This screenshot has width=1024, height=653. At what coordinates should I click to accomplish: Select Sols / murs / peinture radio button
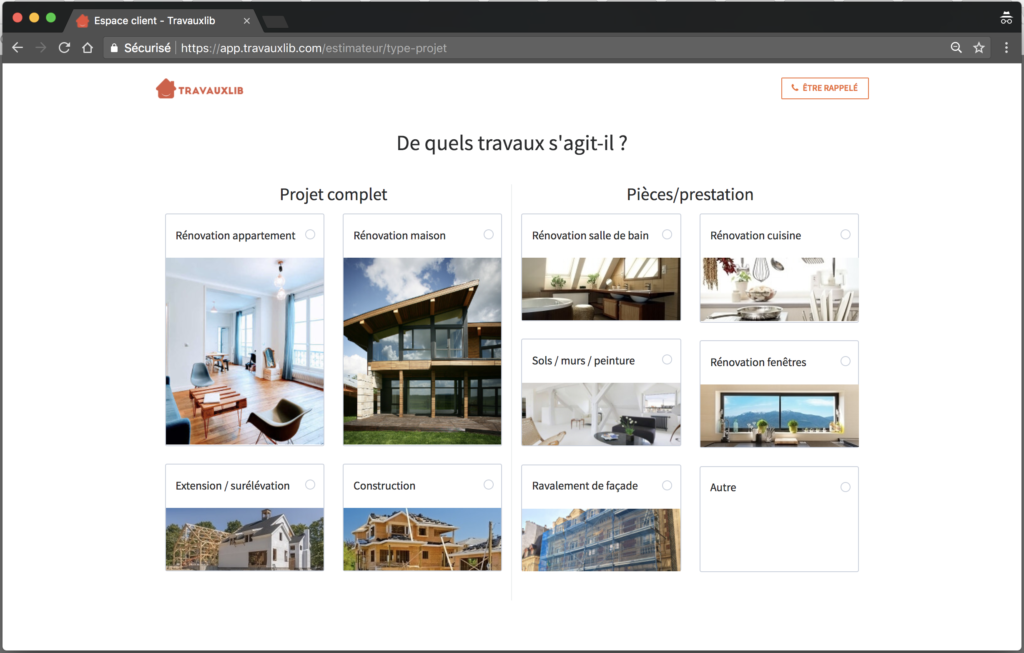tap(667, 360)
